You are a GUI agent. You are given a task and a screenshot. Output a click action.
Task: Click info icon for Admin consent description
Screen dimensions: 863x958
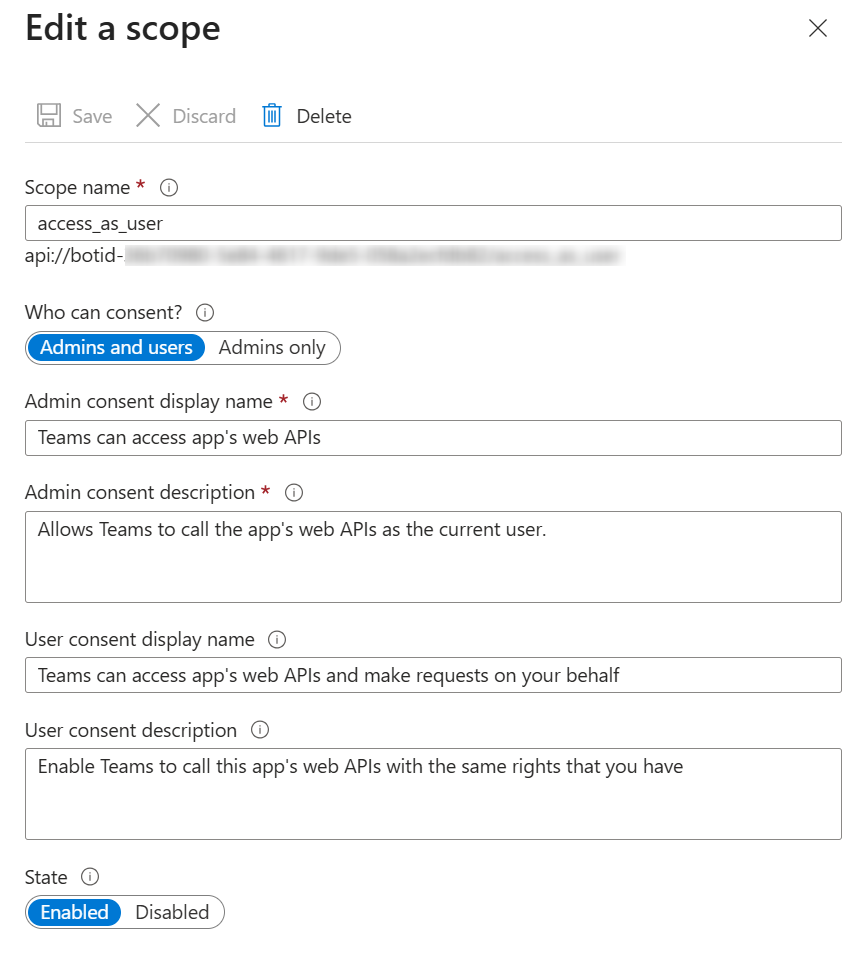(x=294, y=493)
